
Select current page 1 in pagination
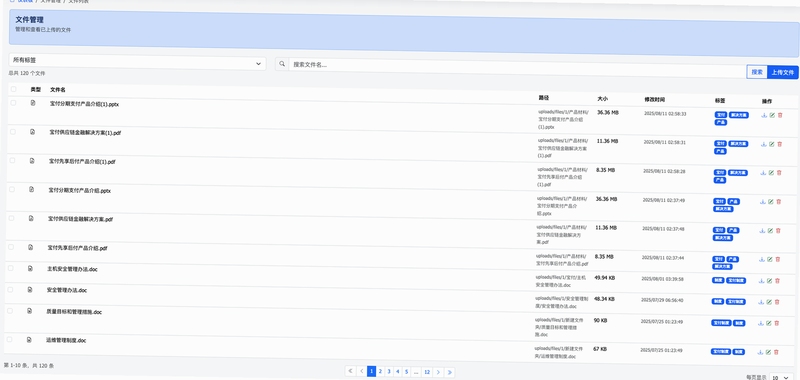(x=371, y=371)
